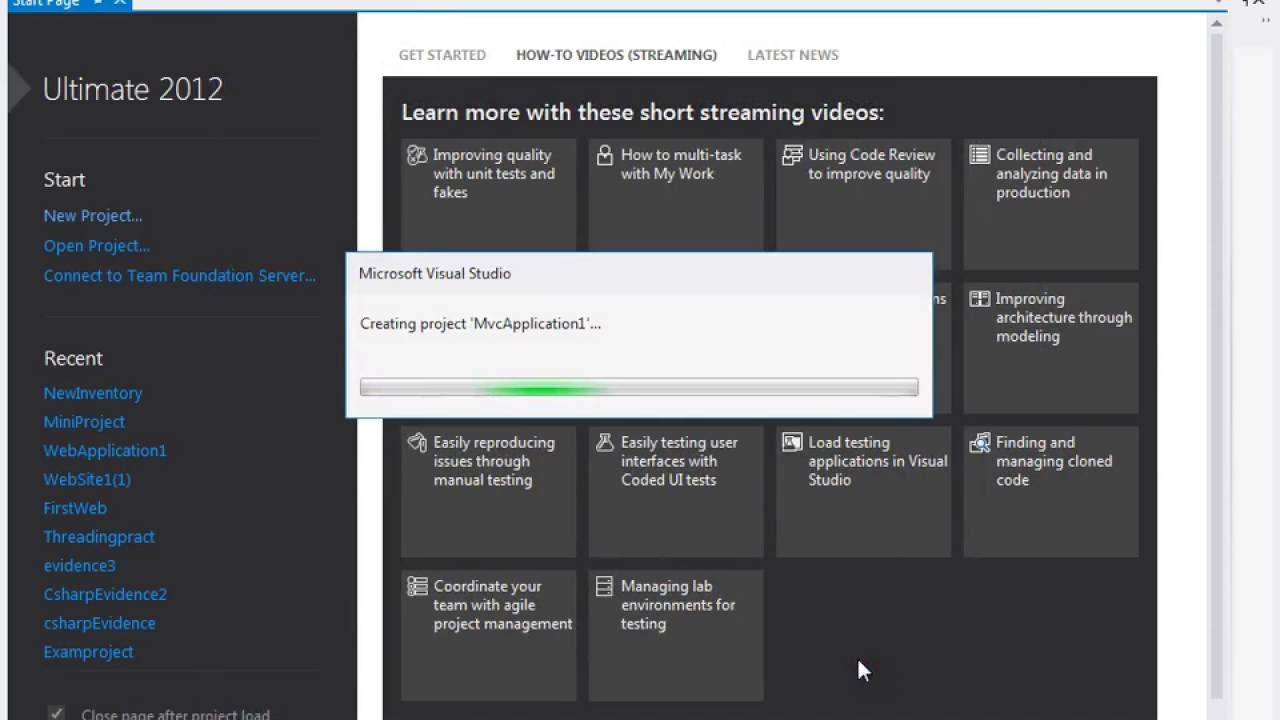Screen dimensions: 1280x720
Task: Open the recent project CsharpEvidence2
Action: pos(105,594)
